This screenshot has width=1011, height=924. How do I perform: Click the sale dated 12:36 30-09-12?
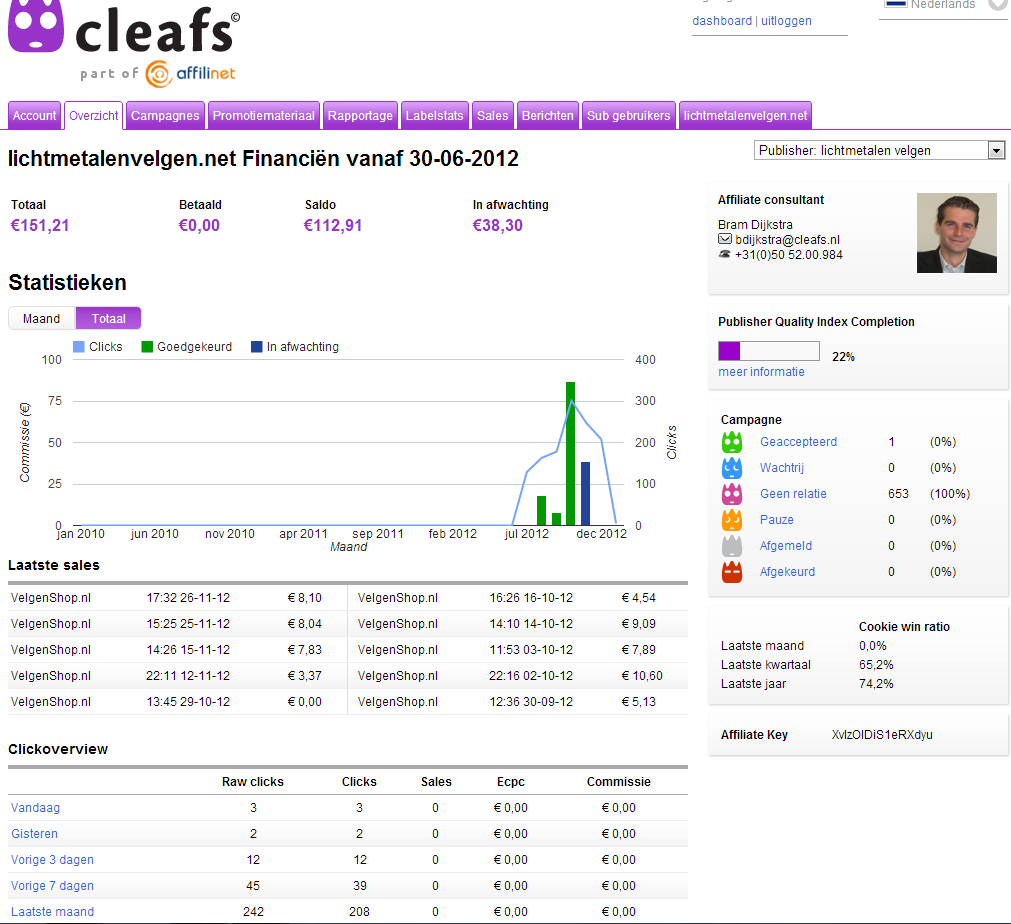click(x=531, y=702)
